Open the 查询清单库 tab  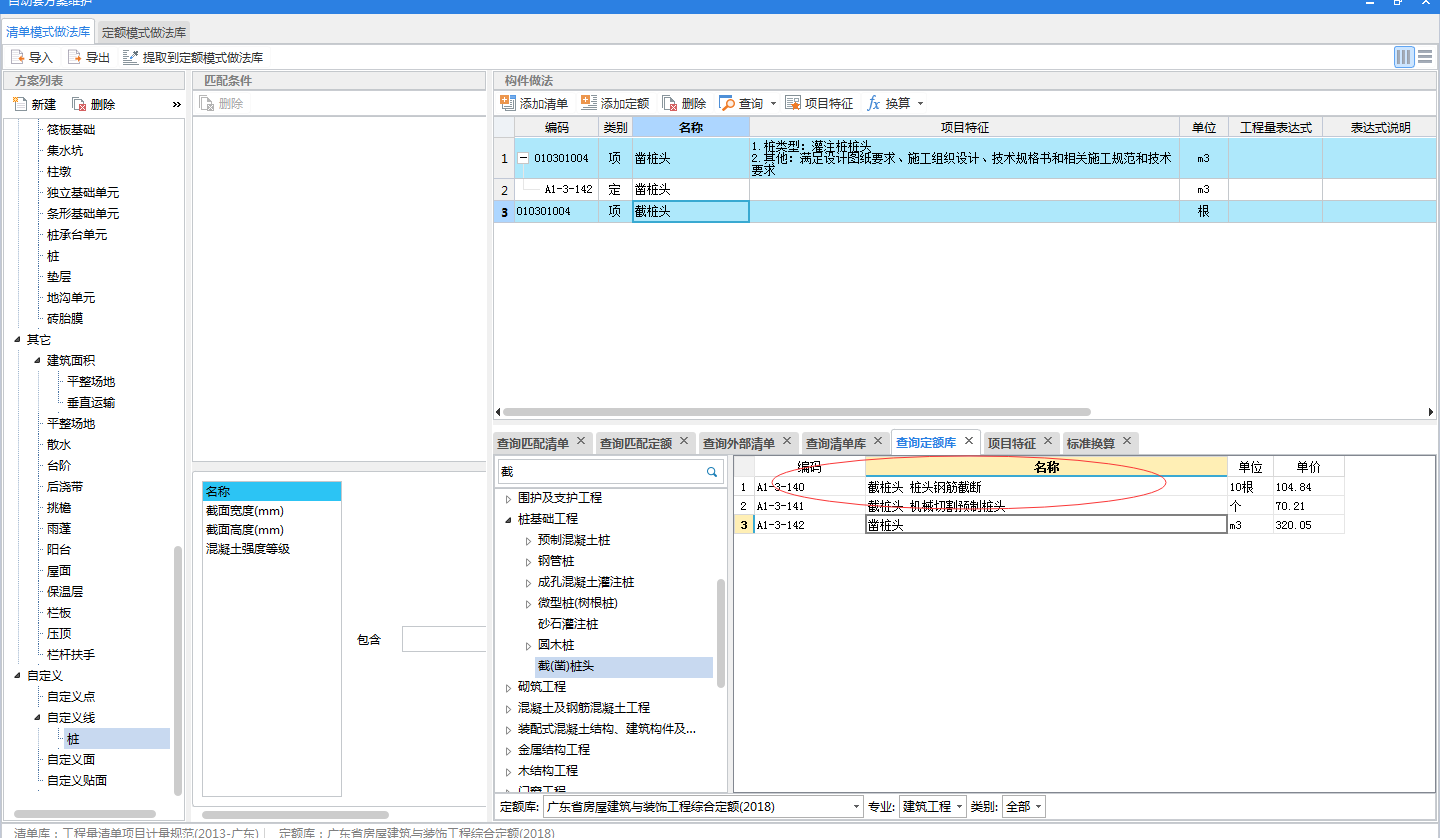coord(836,443)
